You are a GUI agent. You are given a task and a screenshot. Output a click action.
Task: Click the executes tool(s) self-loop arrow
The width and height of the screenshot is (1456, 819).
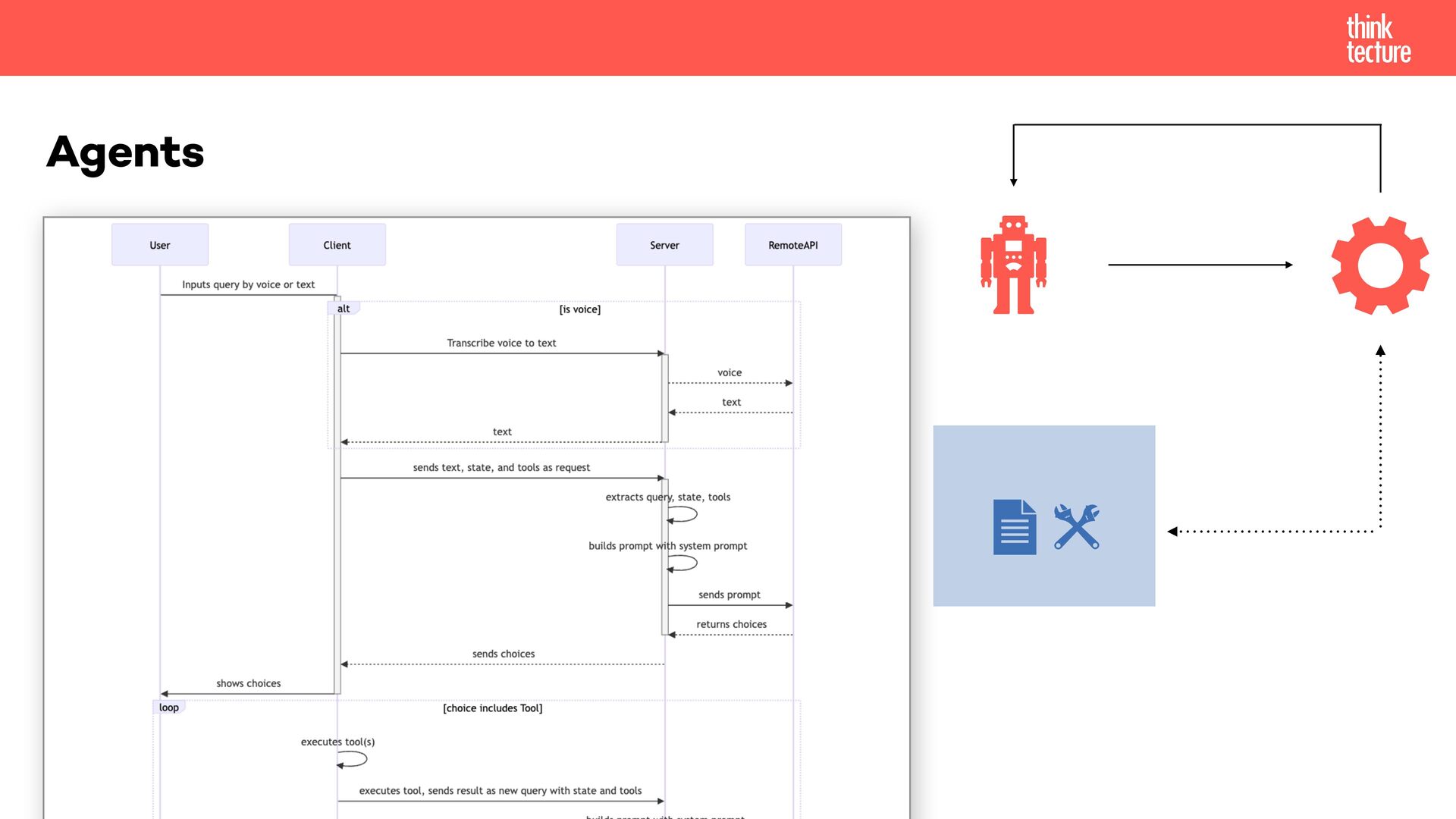(353, 759)
